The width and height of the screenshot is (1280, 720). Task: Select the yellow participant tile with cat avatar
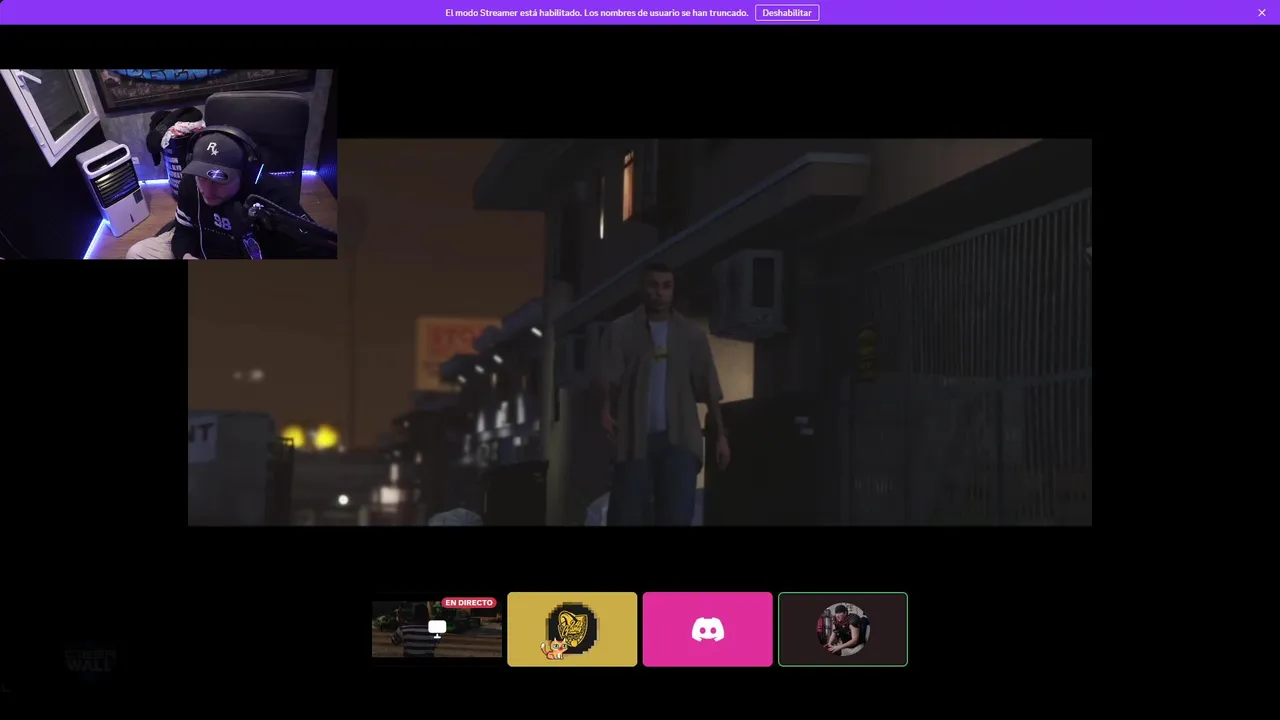point(572,629)
